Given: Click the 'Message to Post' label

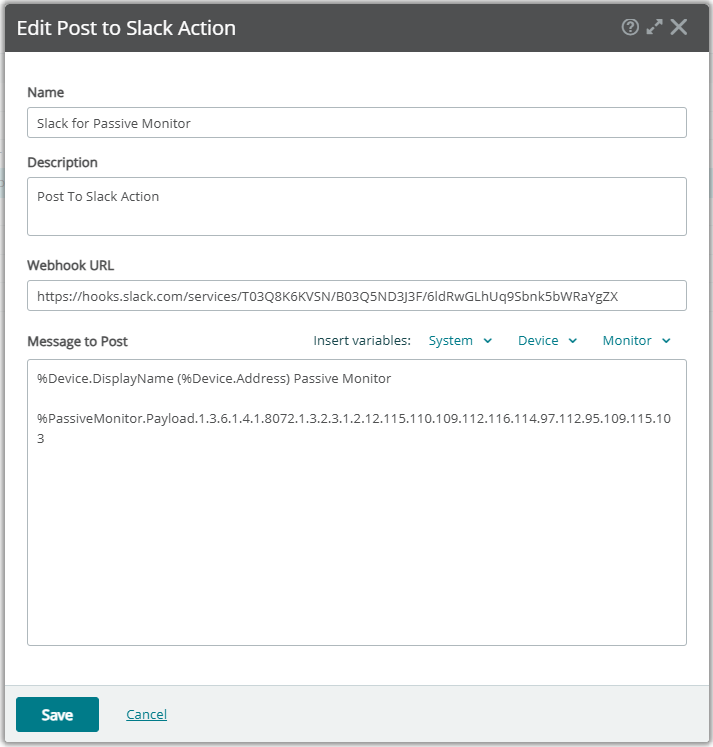Looking at the screenshot, I should [77, 342].
